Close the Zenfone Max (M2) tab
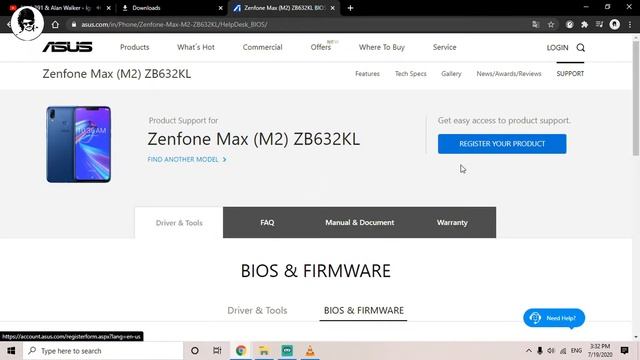The image size is (640, 360). 333,8
